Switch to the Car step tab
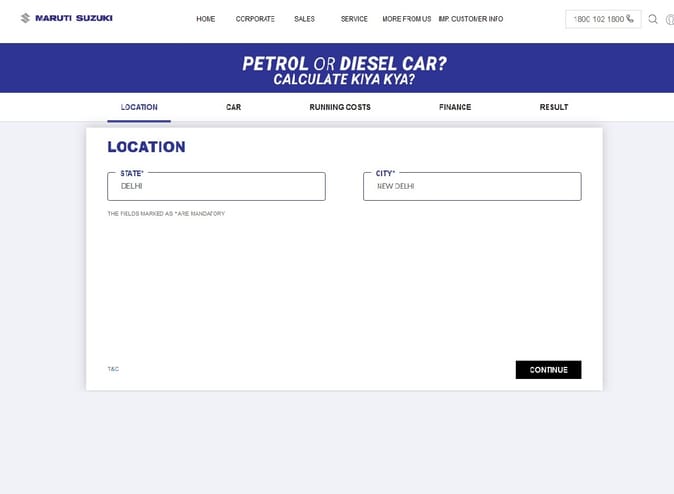 (233, 107)
